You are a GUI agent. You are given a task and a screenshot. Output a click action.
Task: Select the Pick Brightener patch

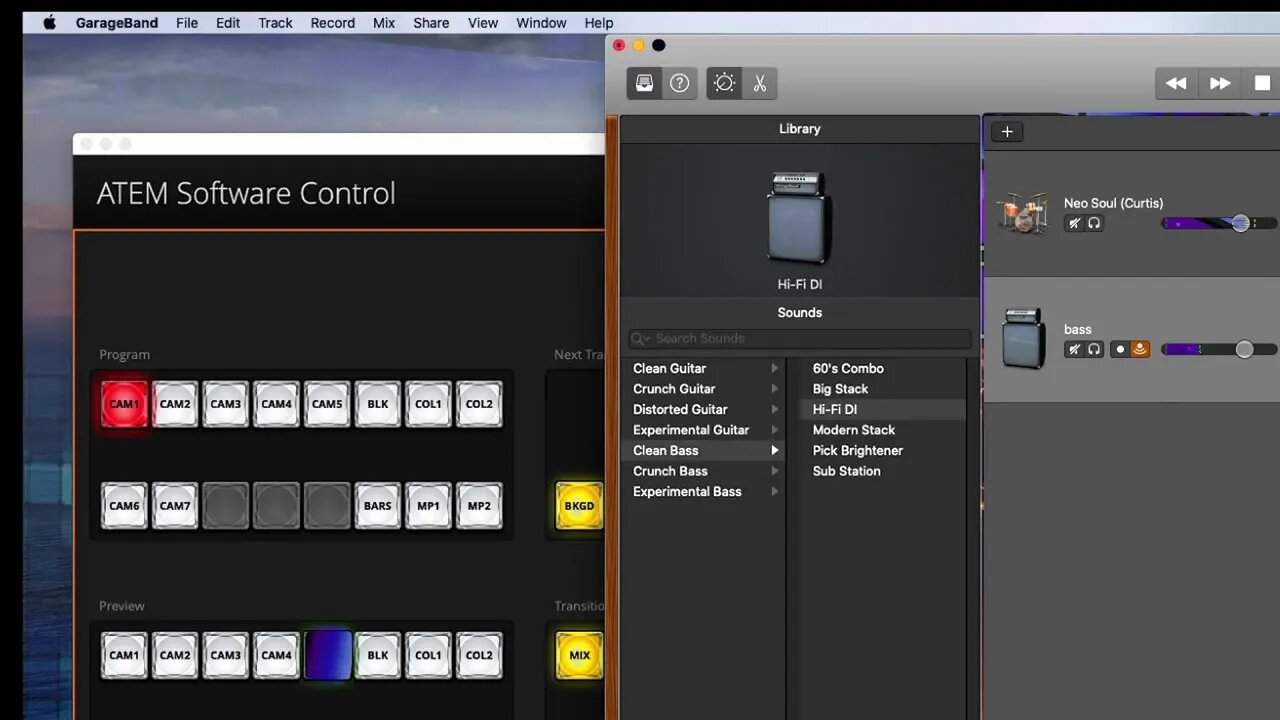click(x=857, y=450)
